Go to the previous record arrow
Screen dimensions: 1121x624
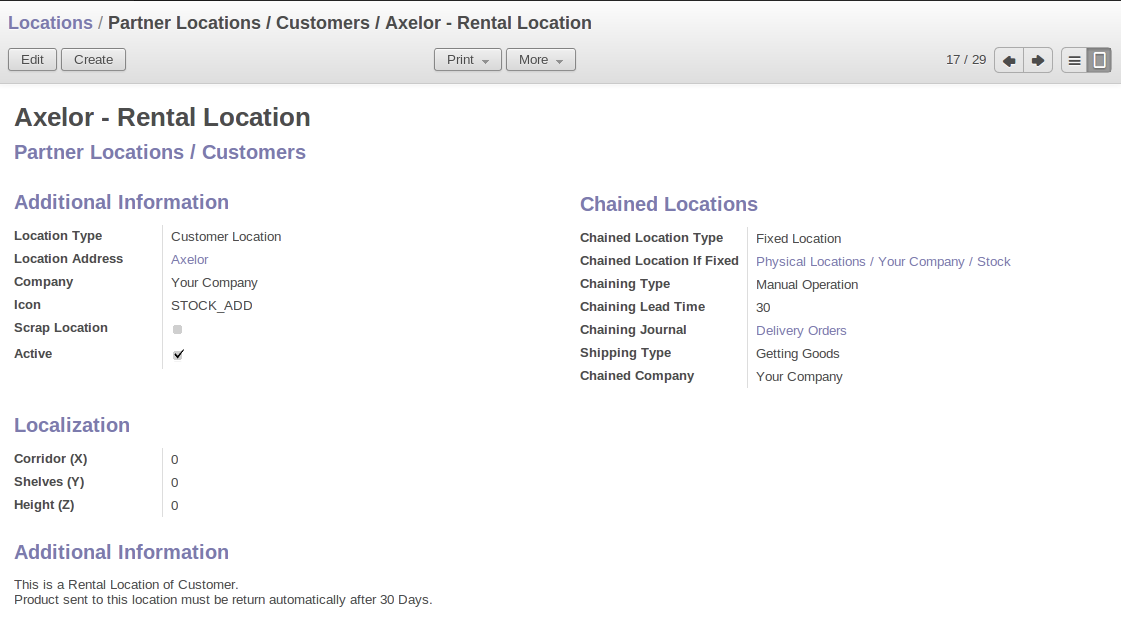1009,60
